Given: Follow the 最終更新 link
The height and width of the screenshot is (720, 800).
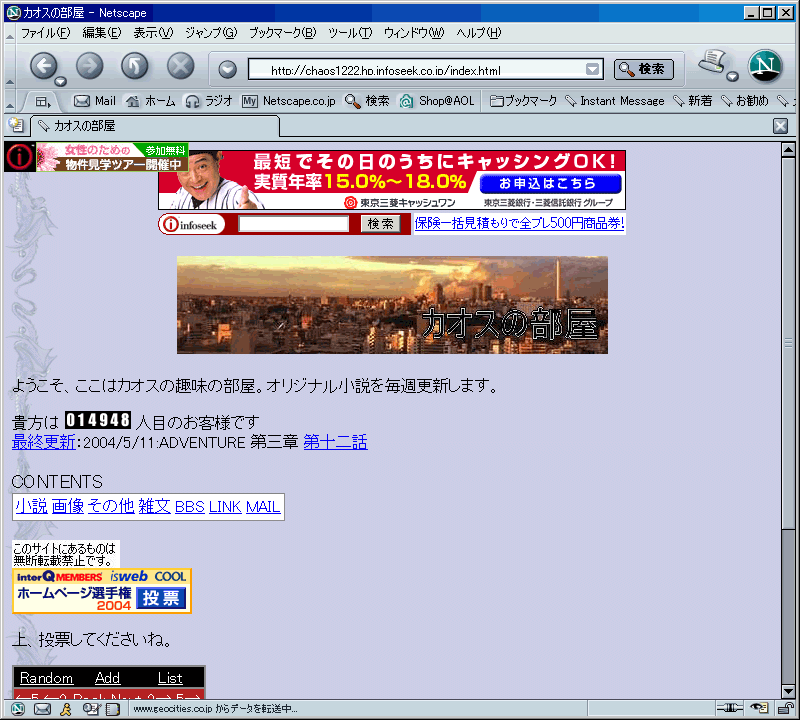Looking at the screenshot, I should (x=44, y=442).
